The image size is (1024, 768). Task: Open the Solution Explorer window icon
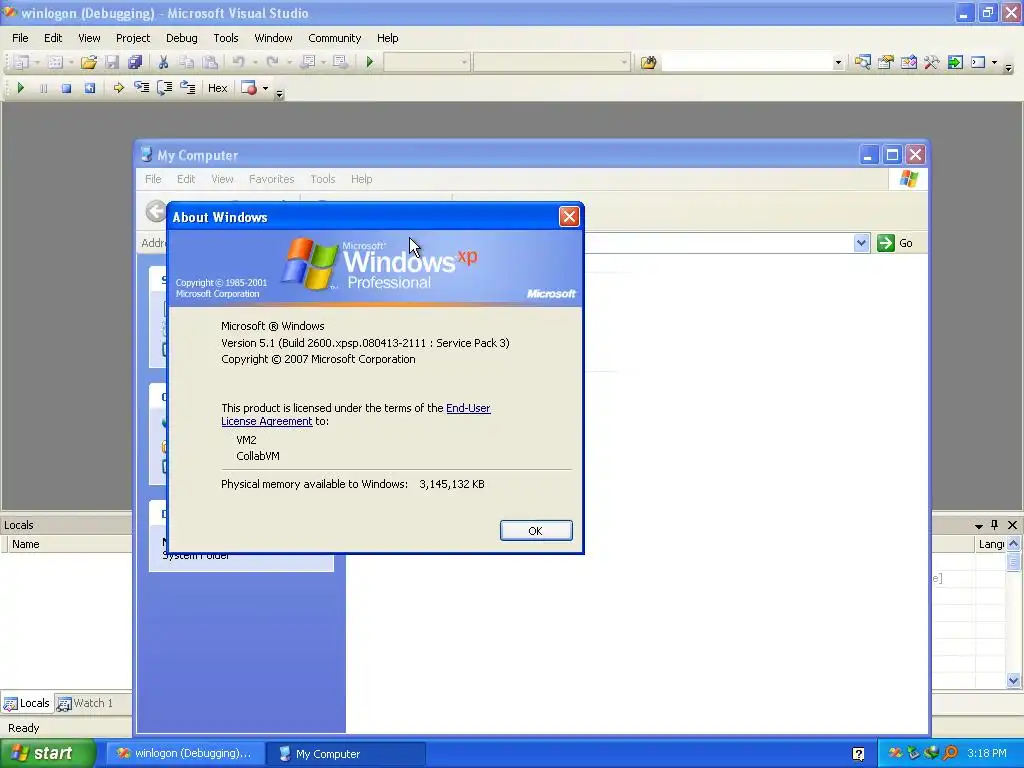863,62
